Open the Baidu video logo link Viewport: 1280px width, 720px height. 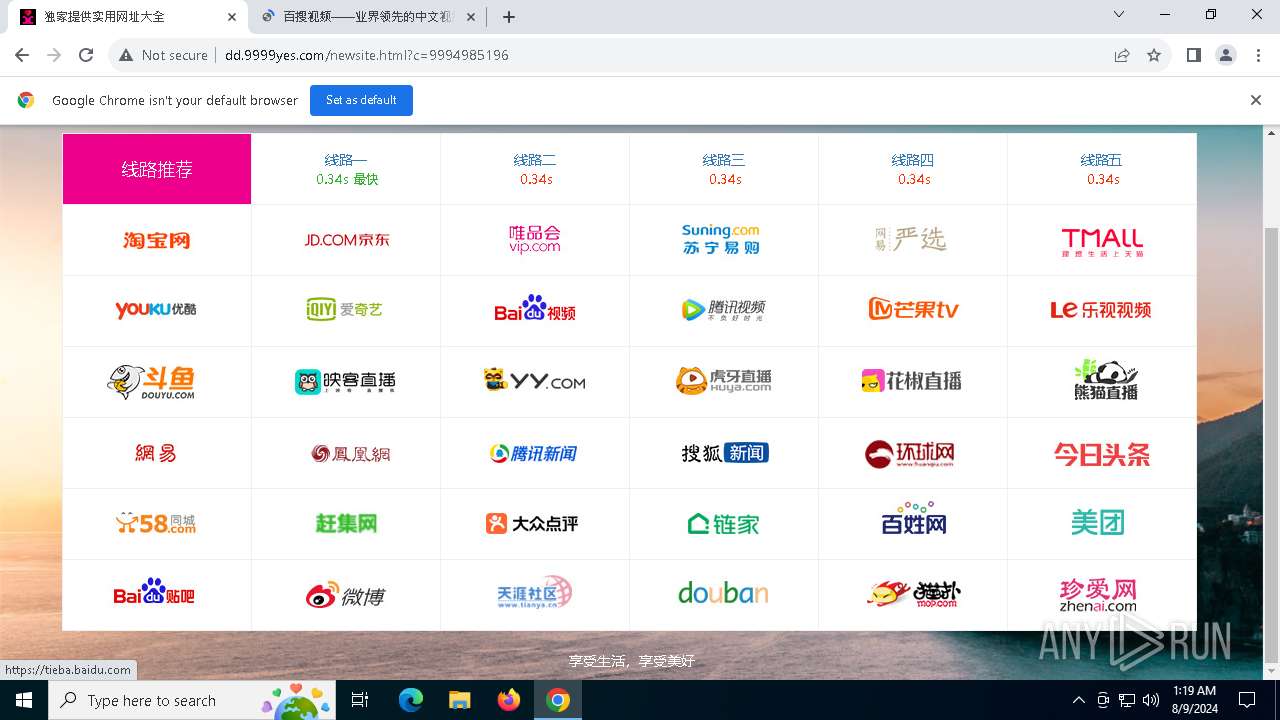(535, 309)
